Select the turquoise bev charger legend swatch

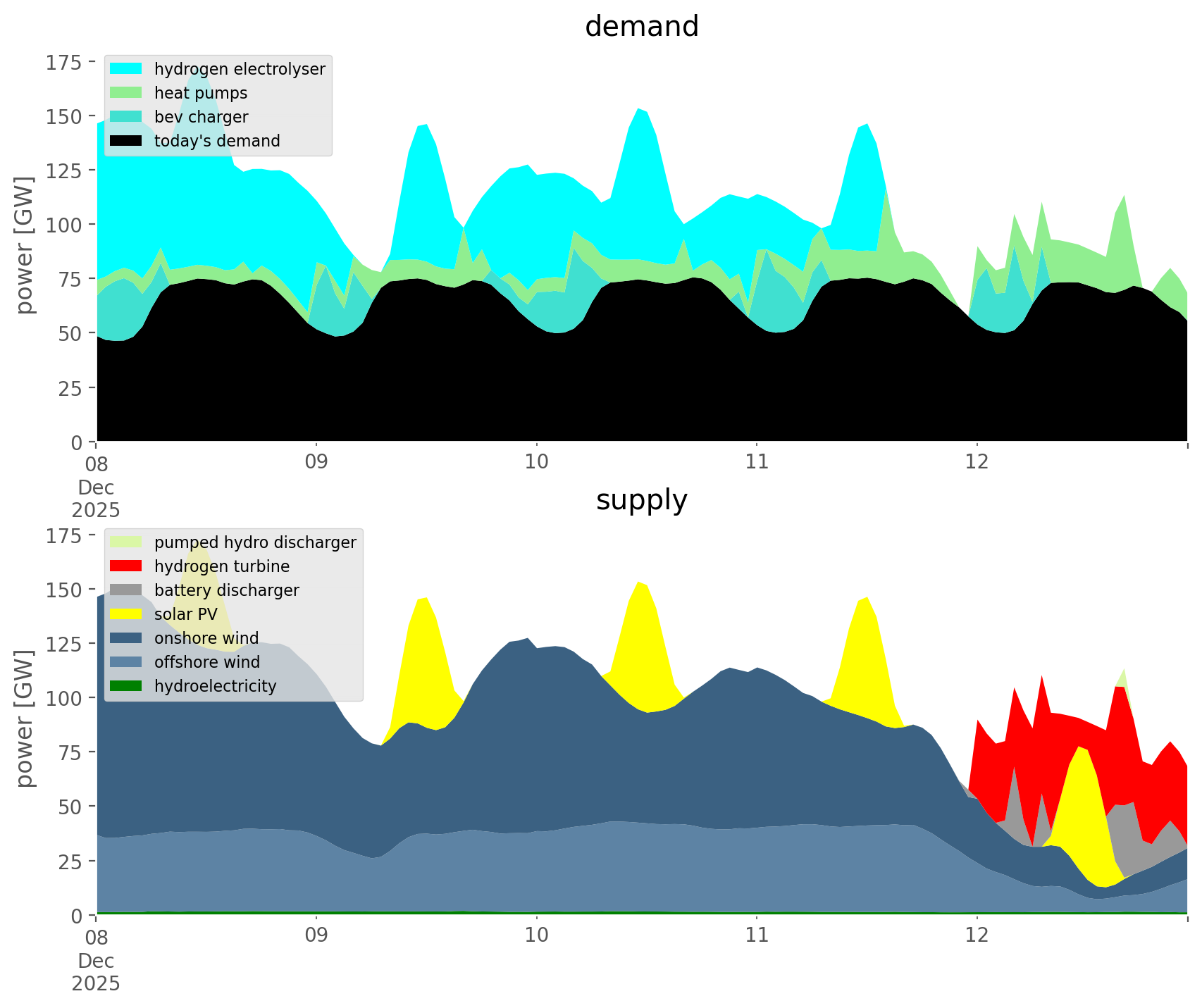[x=126, y=117]
